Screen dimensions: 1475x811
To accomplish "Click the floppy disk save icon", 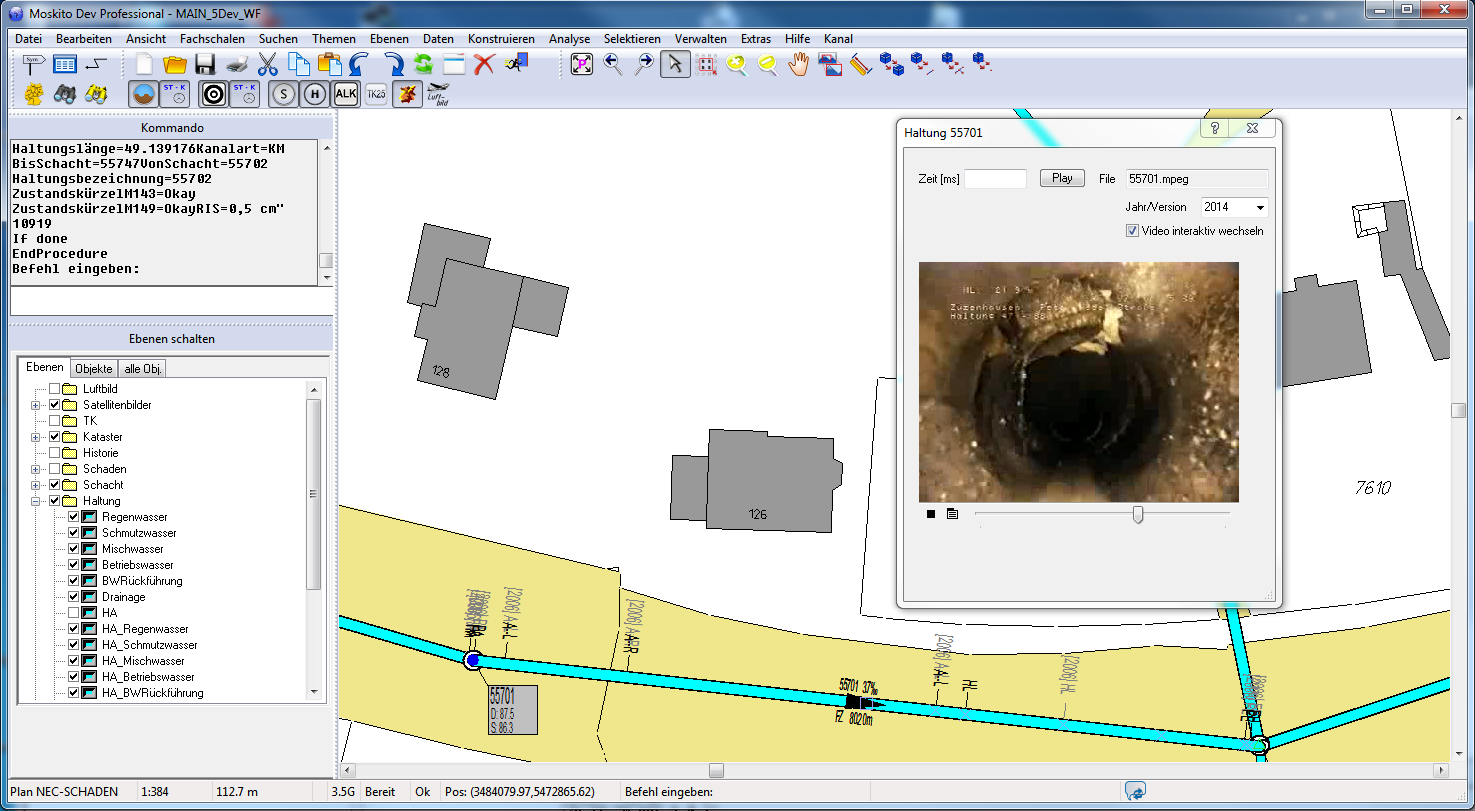I will 206,65.
